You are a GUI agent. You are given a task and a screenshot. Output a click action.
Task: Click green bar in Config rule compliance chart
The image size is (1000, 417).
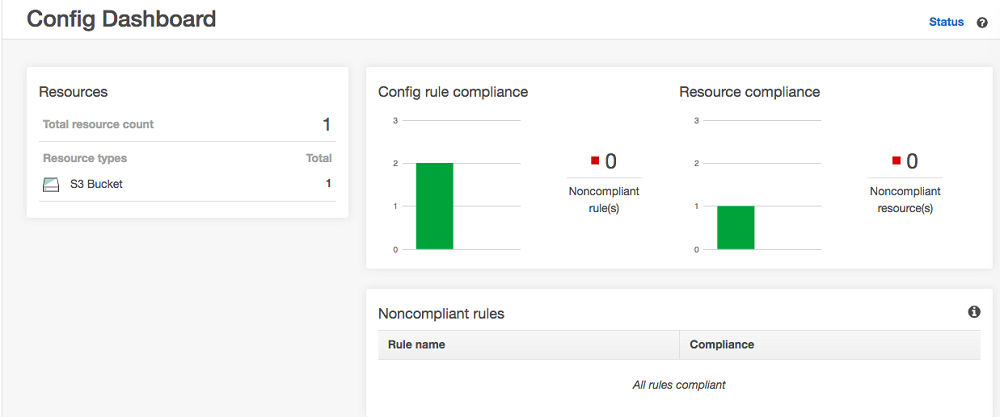tap(435, 205)
